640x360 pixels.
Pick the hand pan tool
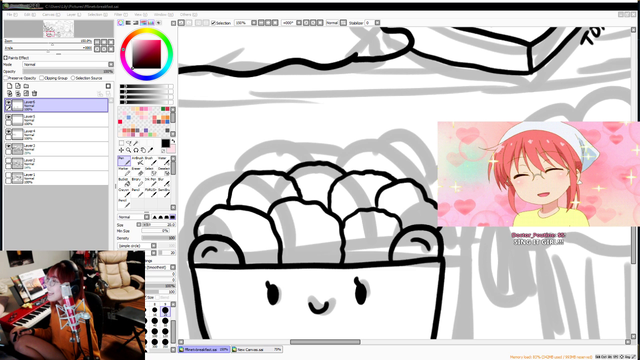143,150
